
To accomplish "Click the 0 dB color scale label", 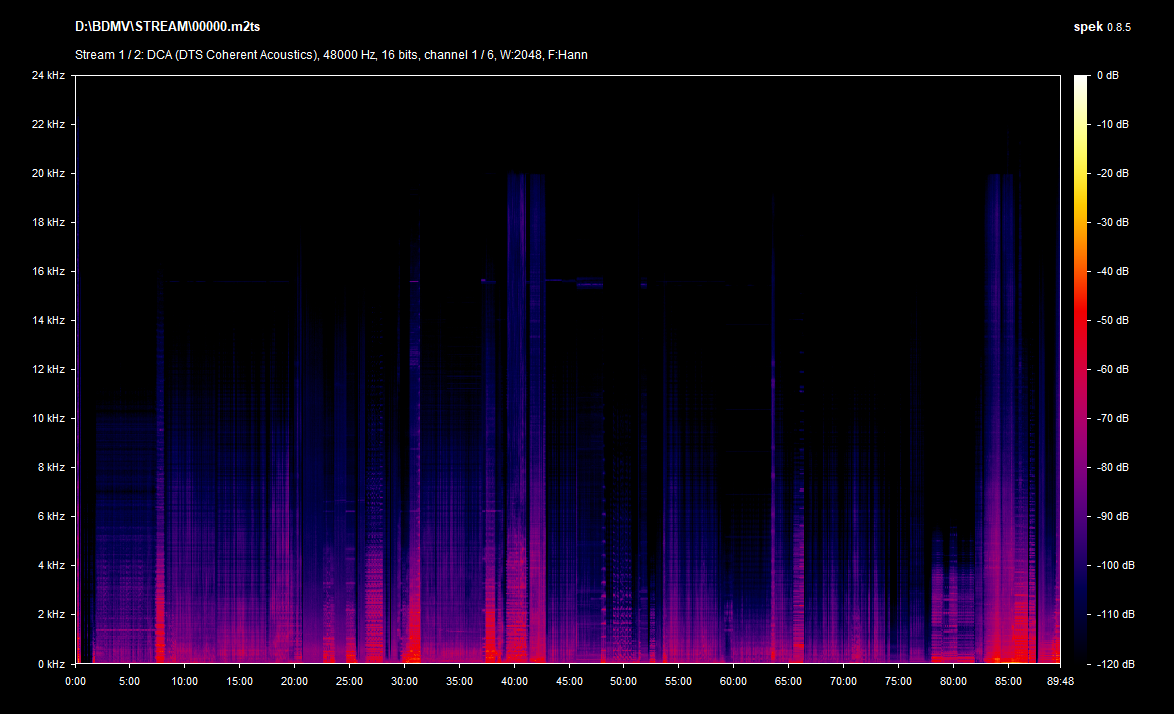I will pos(1107,76).
